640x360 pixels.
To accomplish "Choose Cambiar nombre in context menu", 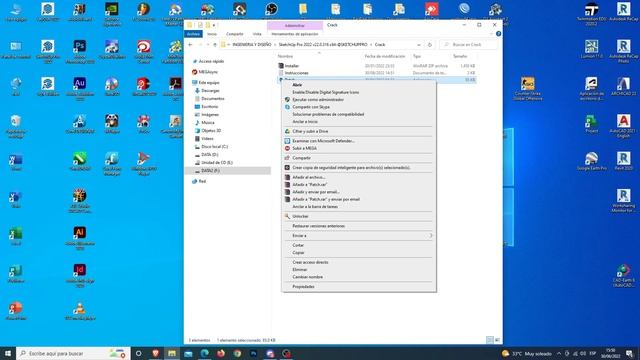I will pos(359,277).
